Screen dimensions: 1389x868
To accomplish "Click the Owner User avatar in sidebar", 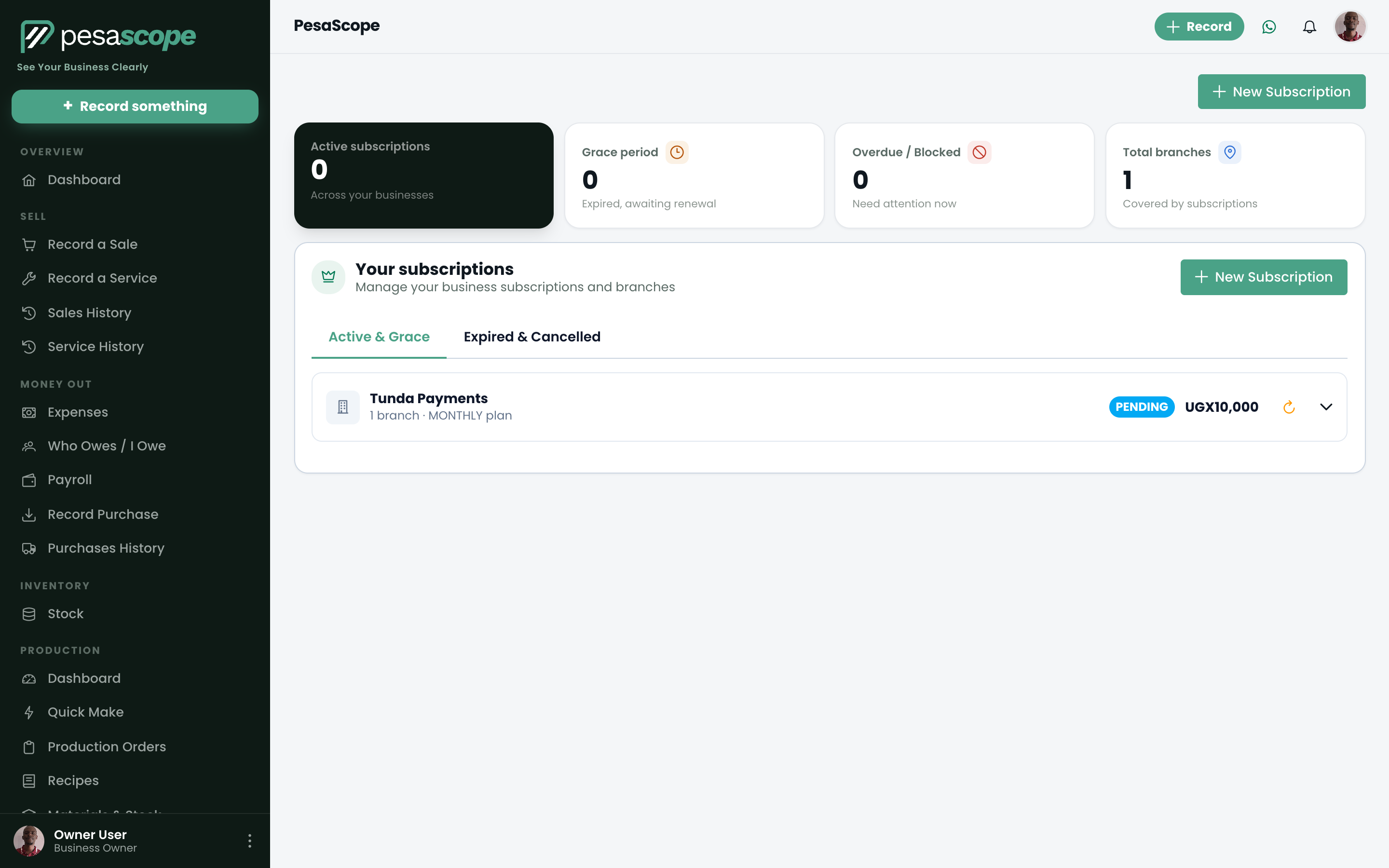I will point(29,841).
